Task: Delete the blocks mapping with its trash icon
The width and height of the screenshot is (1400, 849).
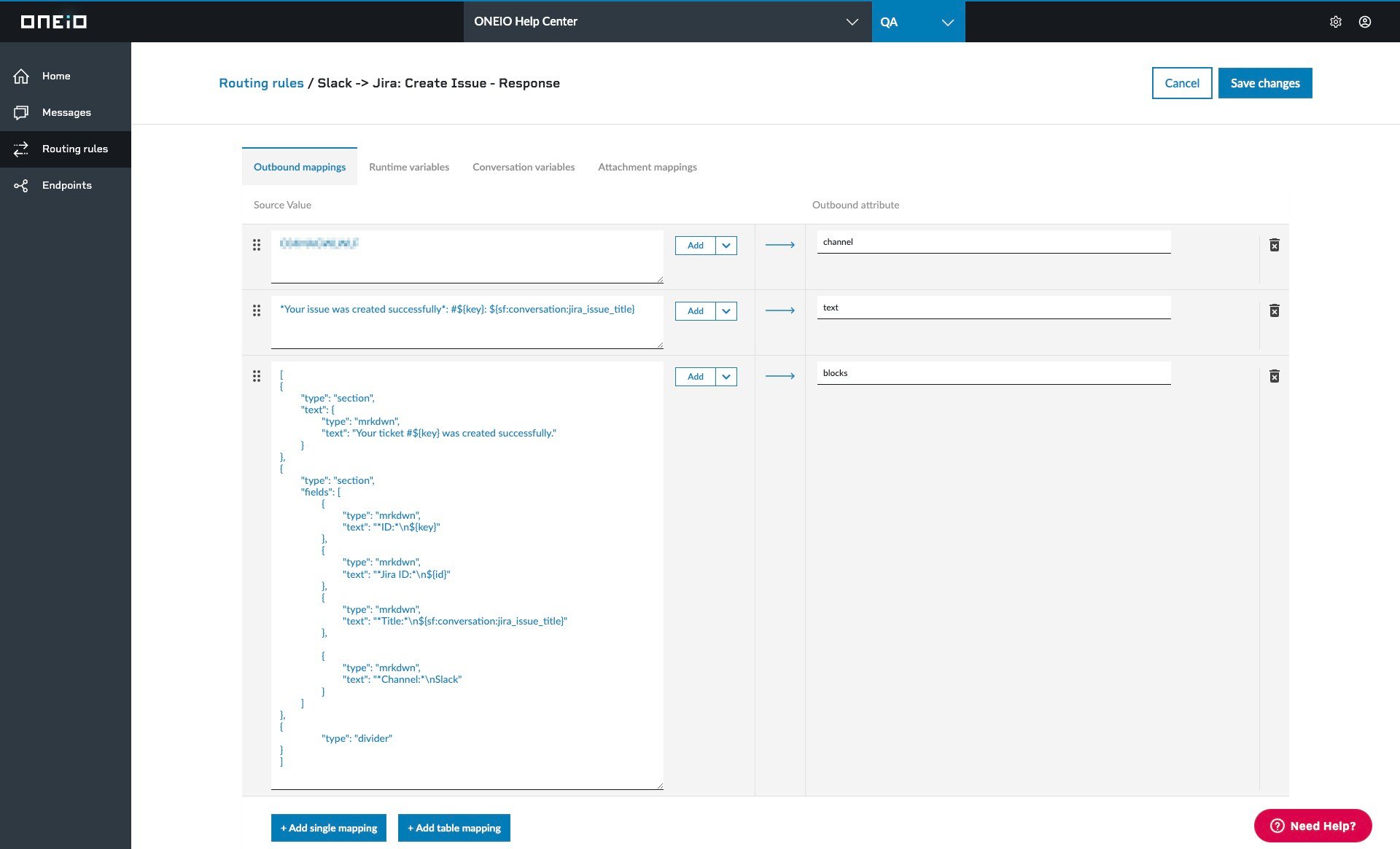Action: click(x=1275, y=376)
